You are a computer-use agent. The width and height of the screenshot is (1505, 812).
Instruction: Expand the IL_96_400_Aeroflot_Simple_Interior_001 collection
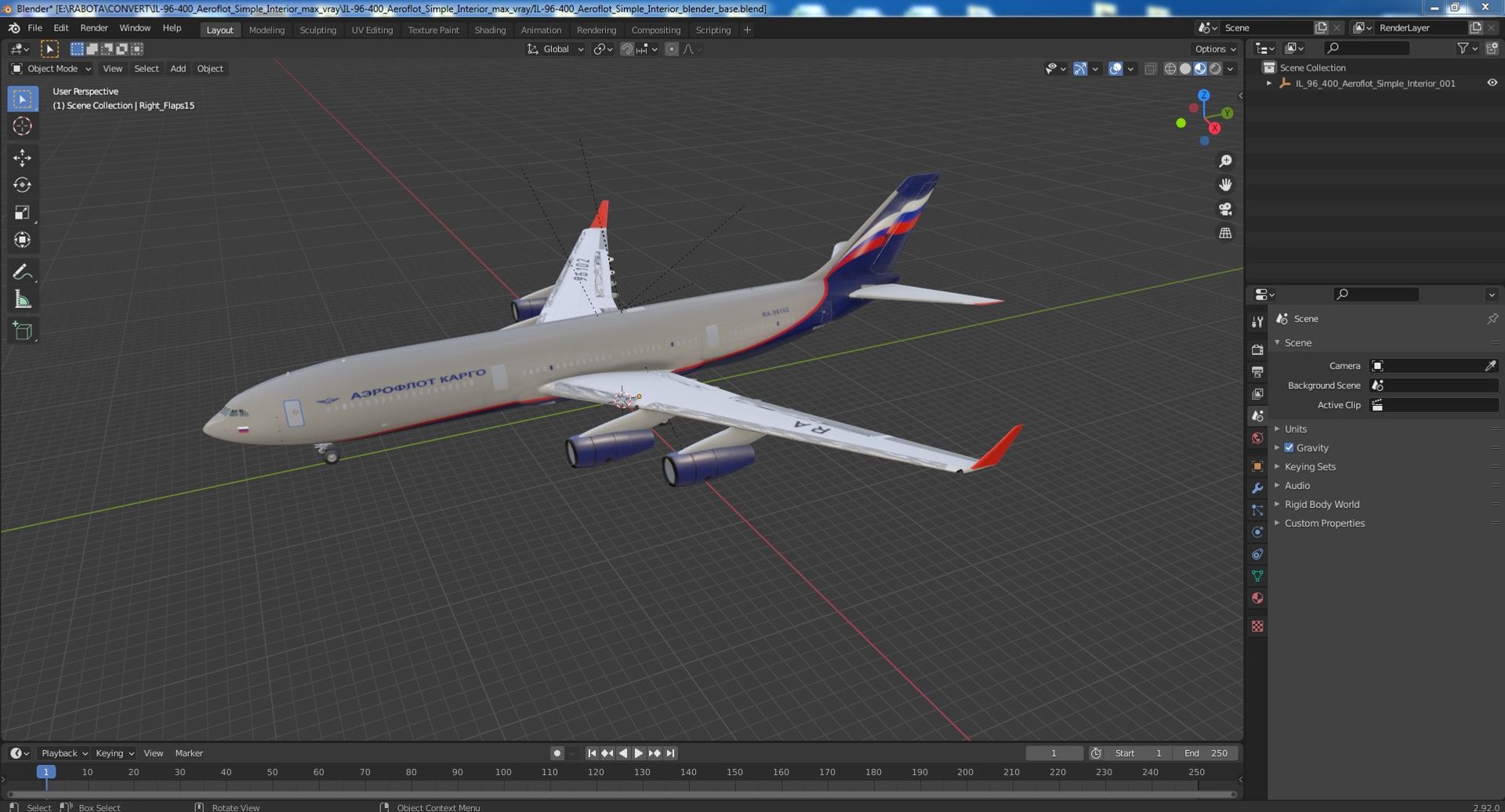(x=1269, y=83)
